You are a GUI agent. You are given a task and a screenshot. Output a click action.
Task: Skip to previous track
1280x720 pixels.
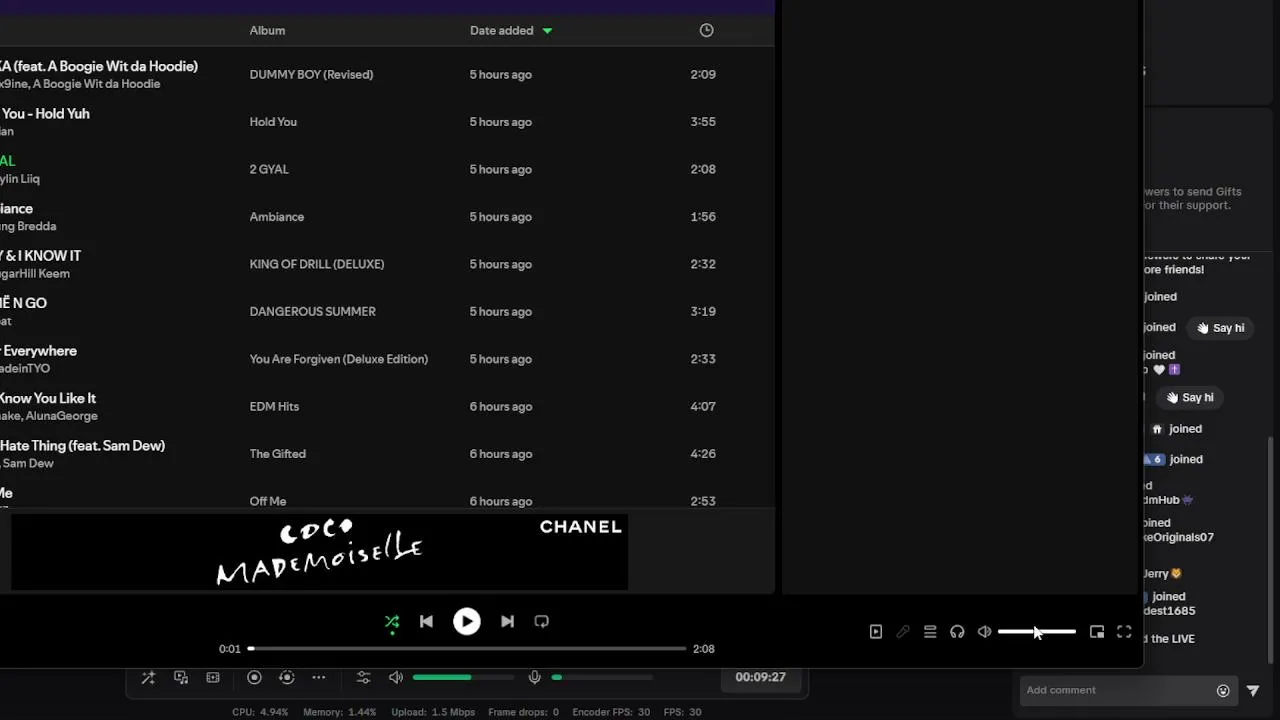coord(426,621)
